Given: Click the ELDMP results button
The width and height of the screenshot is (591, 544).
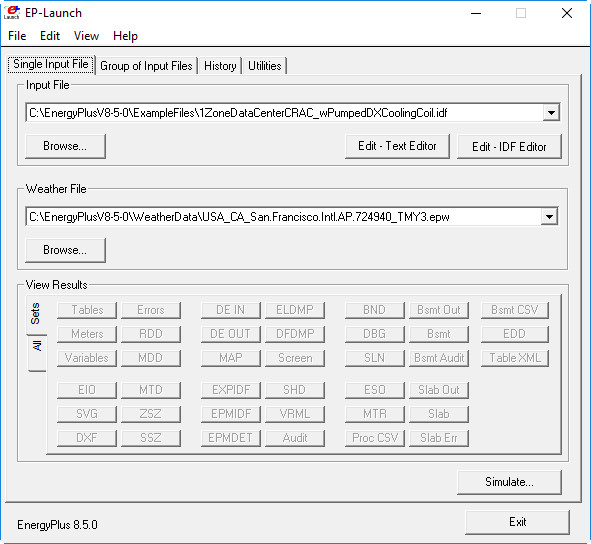Looking at the screenshot, I should click(x=295, y=310).
